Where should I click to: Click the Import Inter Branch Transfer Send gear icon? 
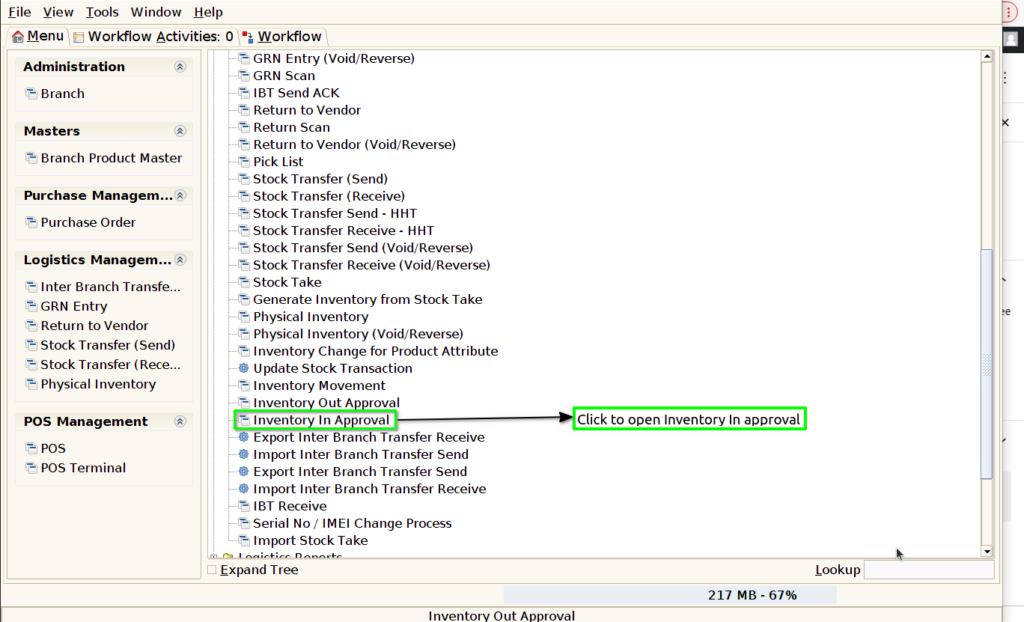244,454
